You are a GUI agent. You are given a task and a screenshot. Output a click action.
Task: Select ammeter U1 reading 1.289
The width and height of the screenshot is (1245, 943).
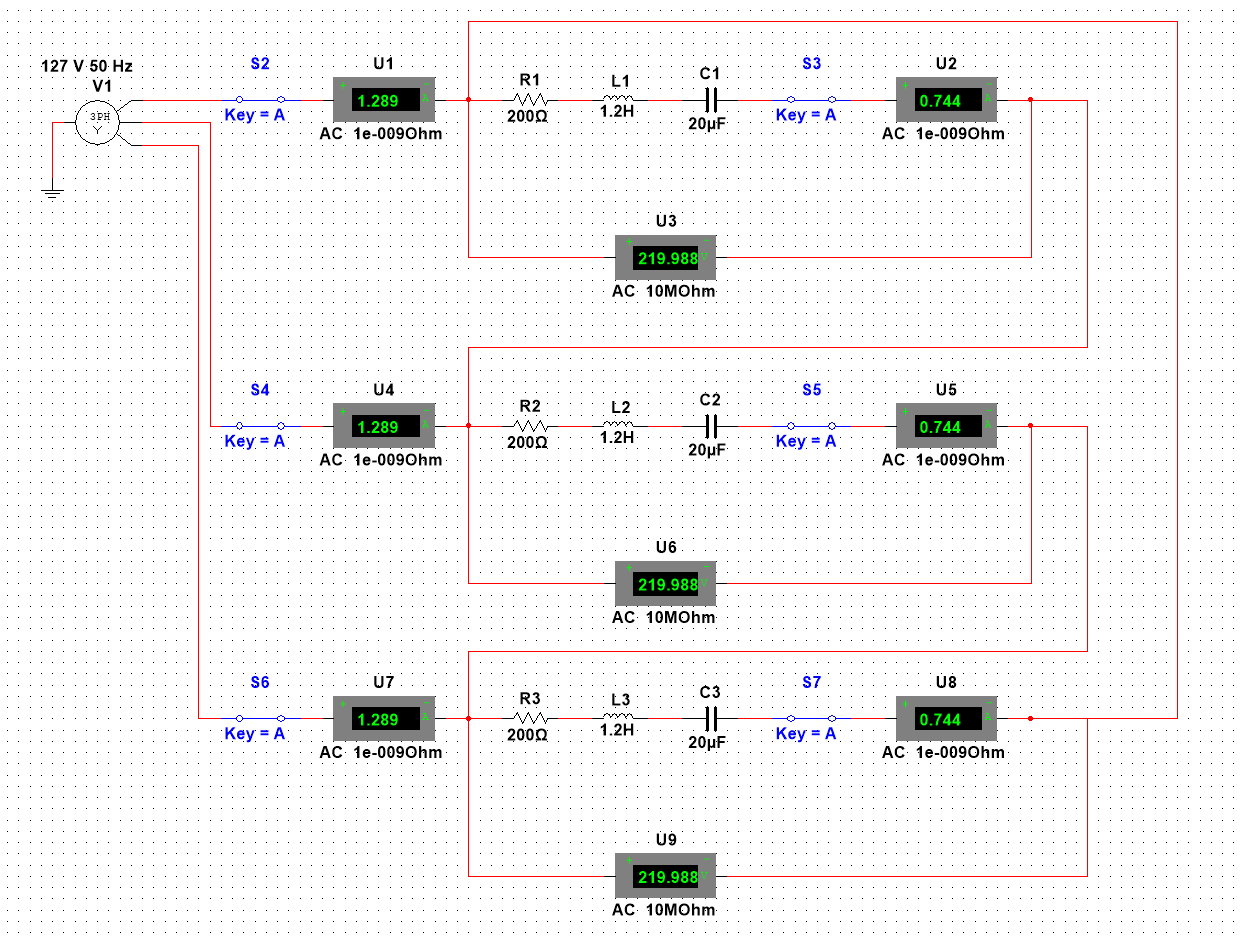(x=384, y=100)
